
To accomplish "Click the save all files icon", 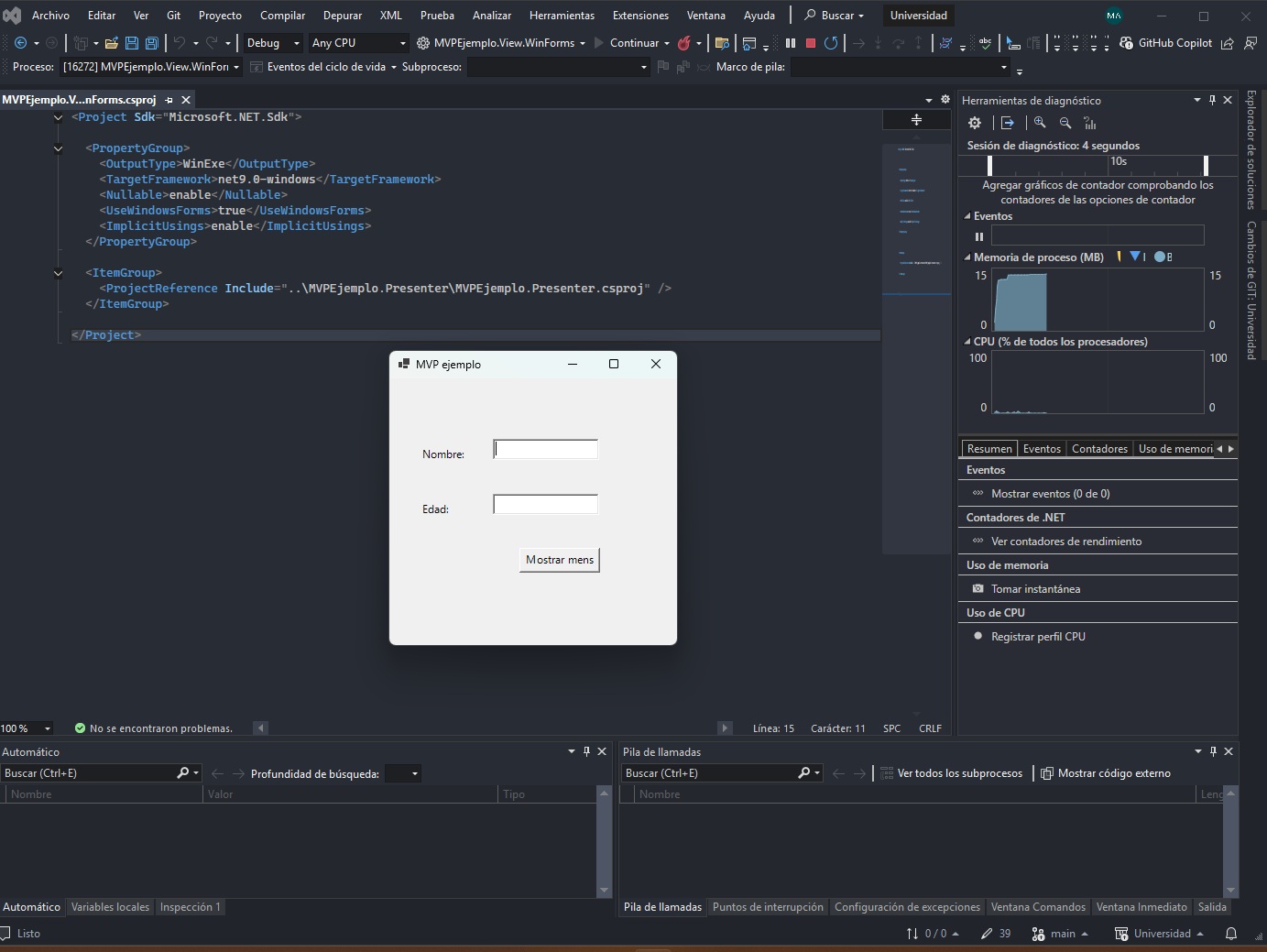I will (152, 43).
